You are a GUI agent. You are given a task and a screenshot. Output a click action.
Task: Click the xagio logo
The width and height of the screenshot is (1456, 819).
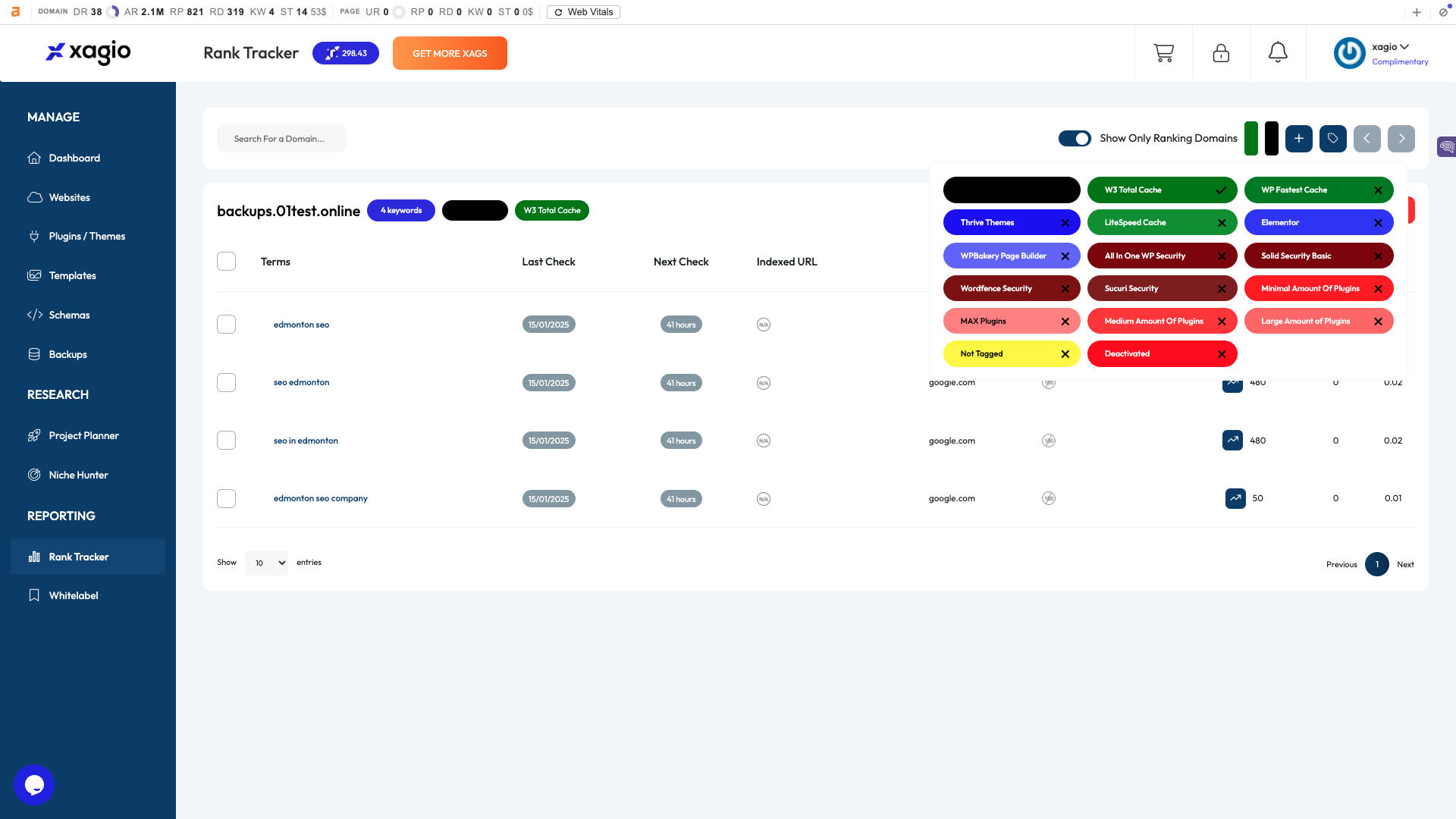[88, 52]
